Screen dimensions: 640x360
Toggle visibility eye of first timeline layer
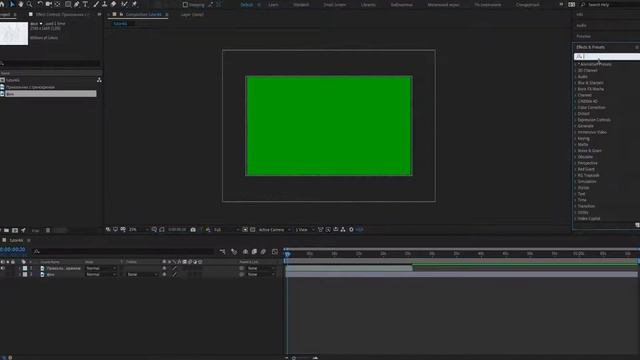tap(2, 268)
